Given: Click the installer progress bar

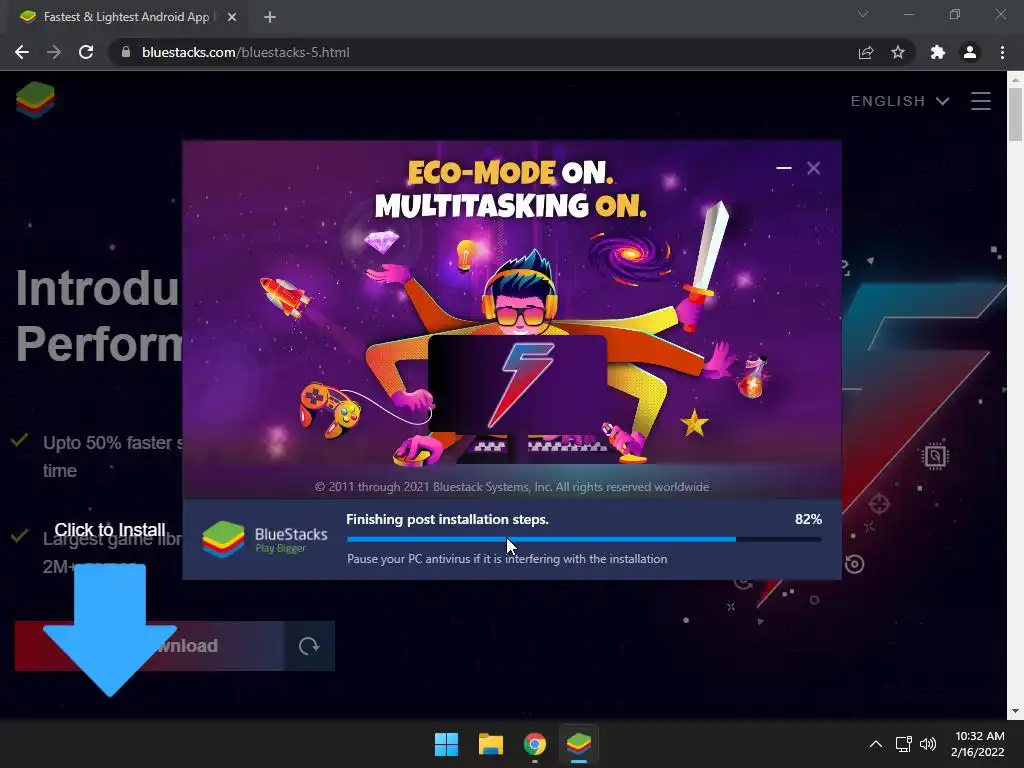Looking at the screenshot, I should click(x=584, y=539).
